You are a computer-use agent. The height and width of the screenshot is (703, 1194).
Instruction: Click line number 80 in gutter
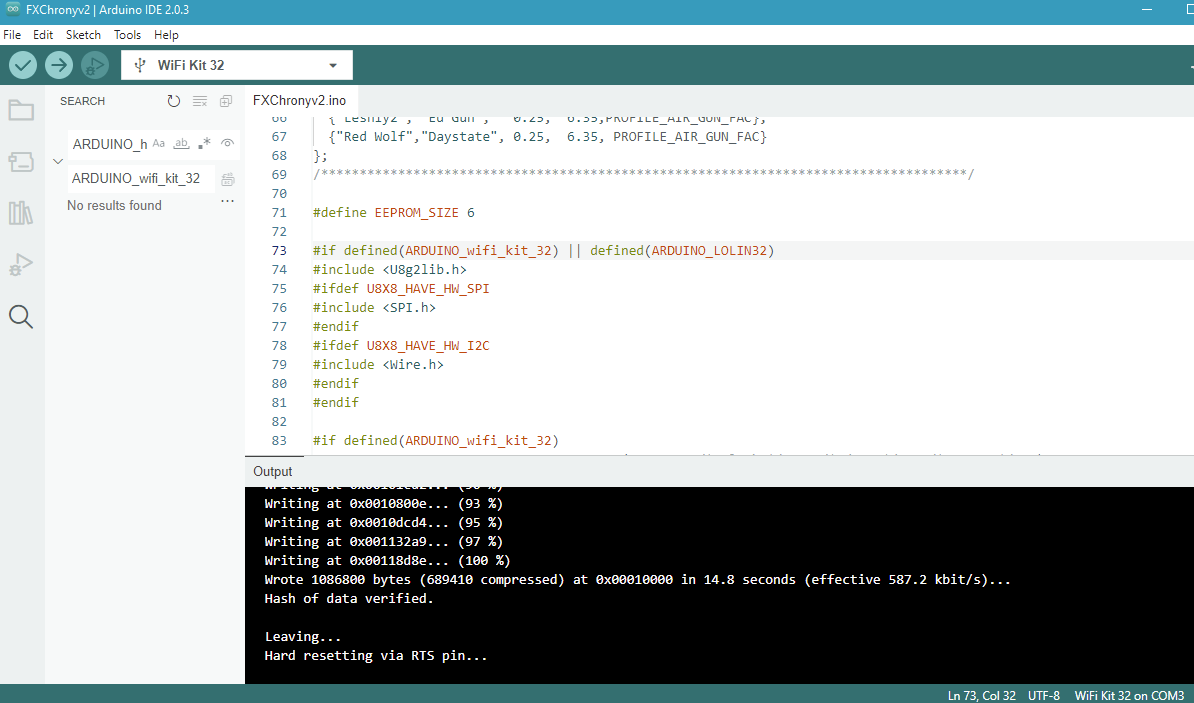click(279, 384)
